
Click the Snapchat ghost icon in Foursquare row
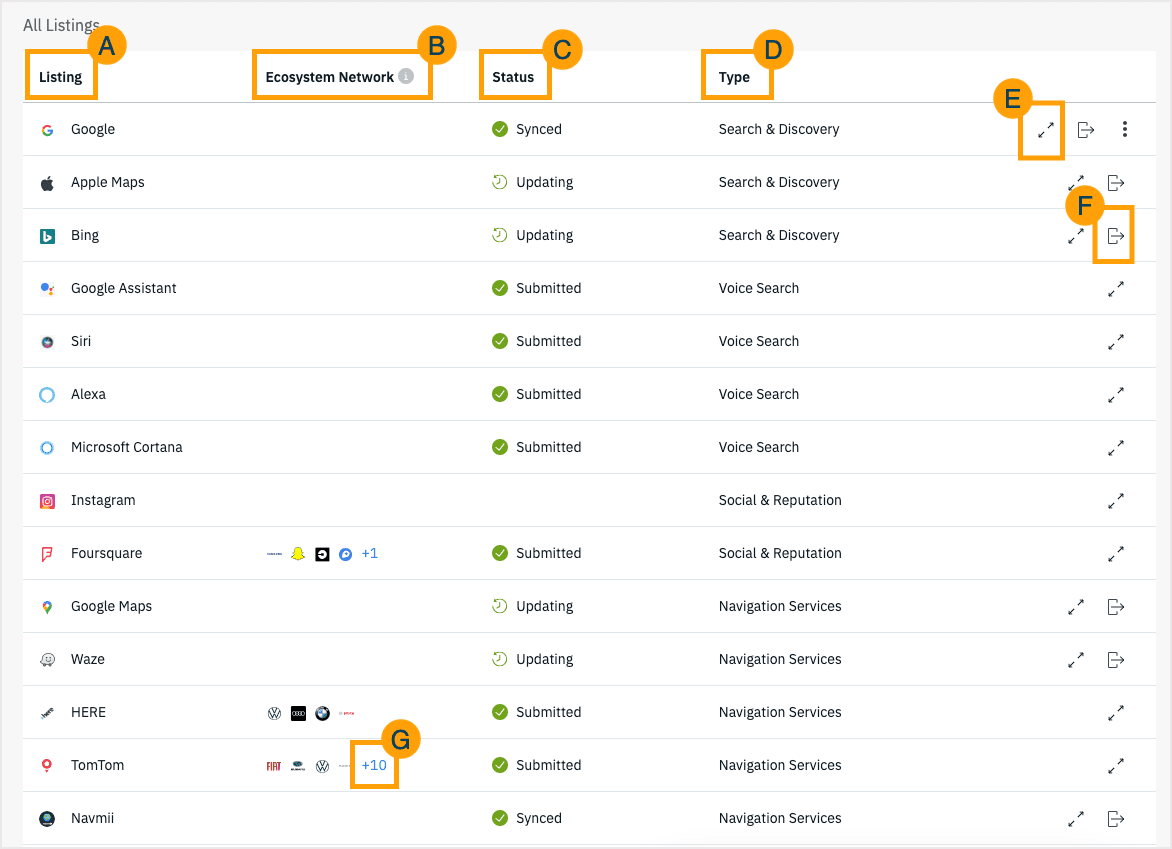coord(298,554)
